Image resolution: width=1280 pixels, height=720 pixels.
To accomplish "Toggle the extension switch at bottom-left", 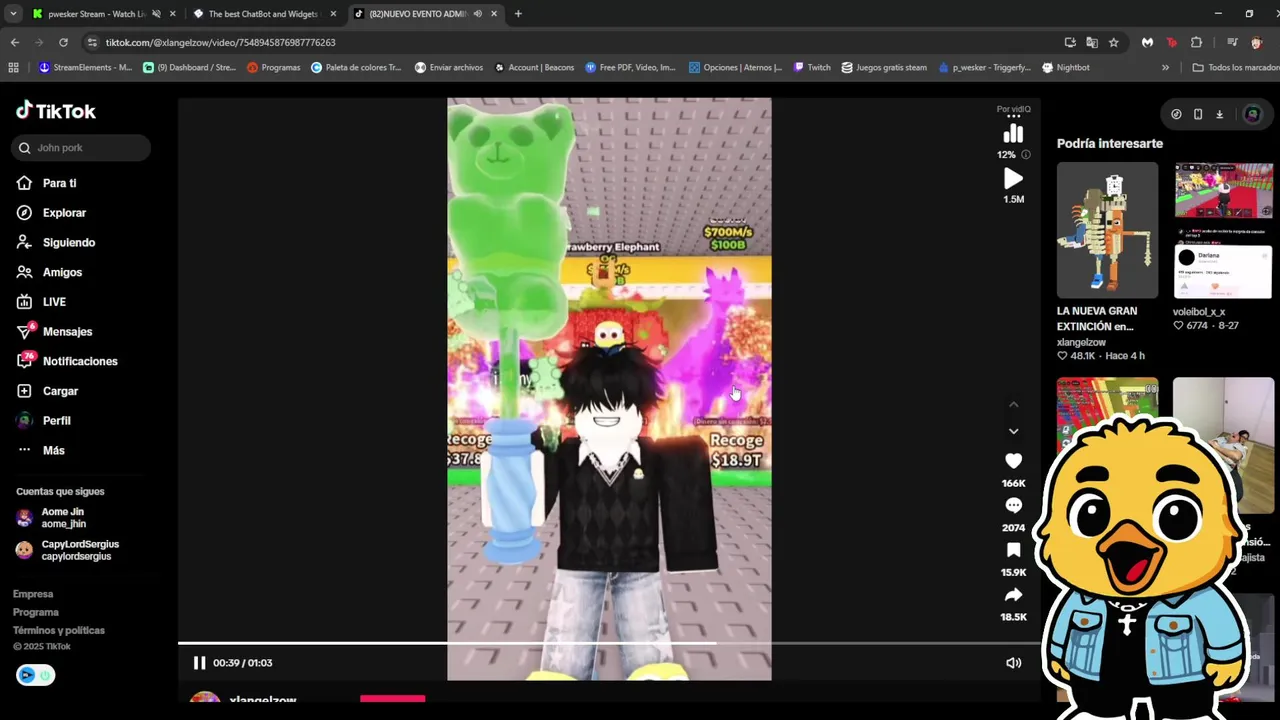I will pos(35,675).
